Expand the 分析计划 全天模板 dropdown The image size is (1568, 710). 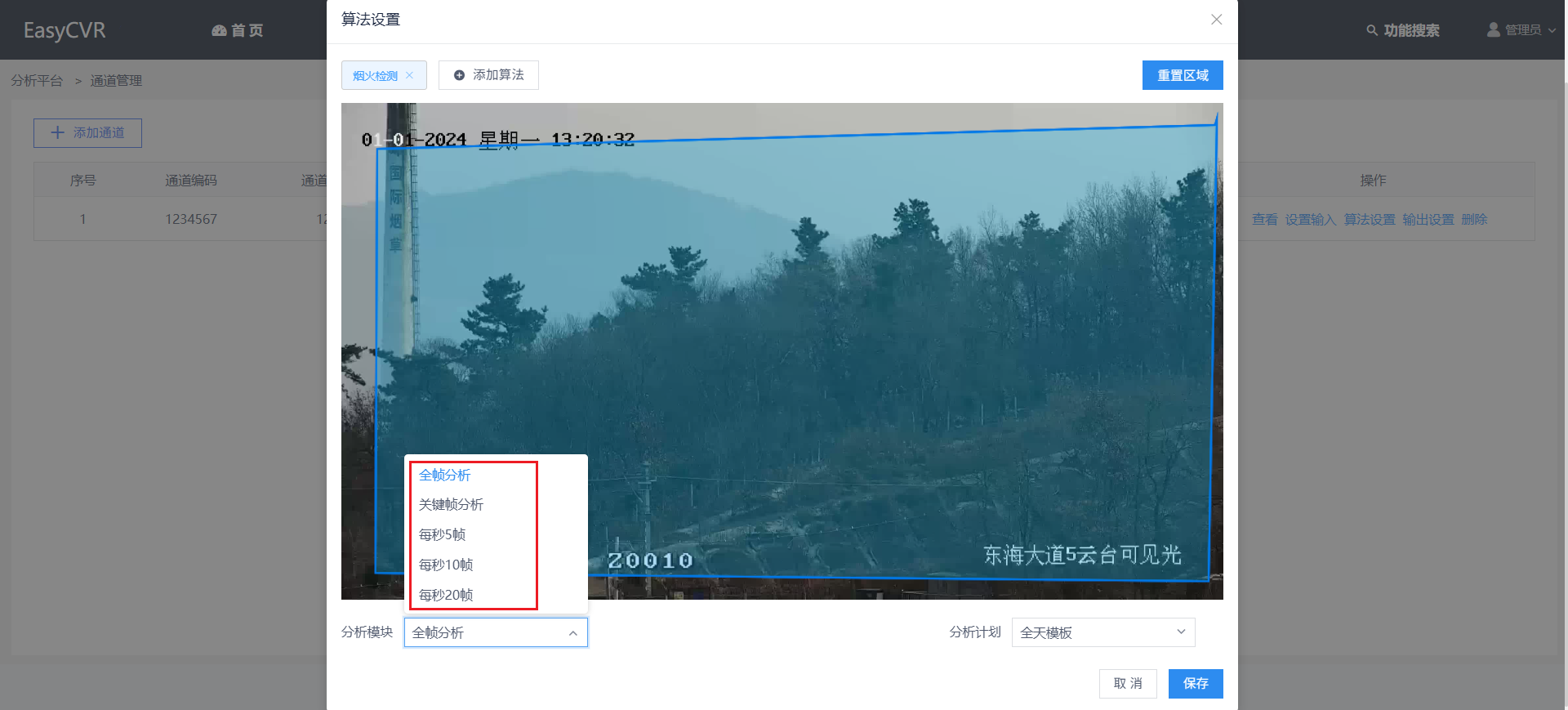click(1180, 632)
